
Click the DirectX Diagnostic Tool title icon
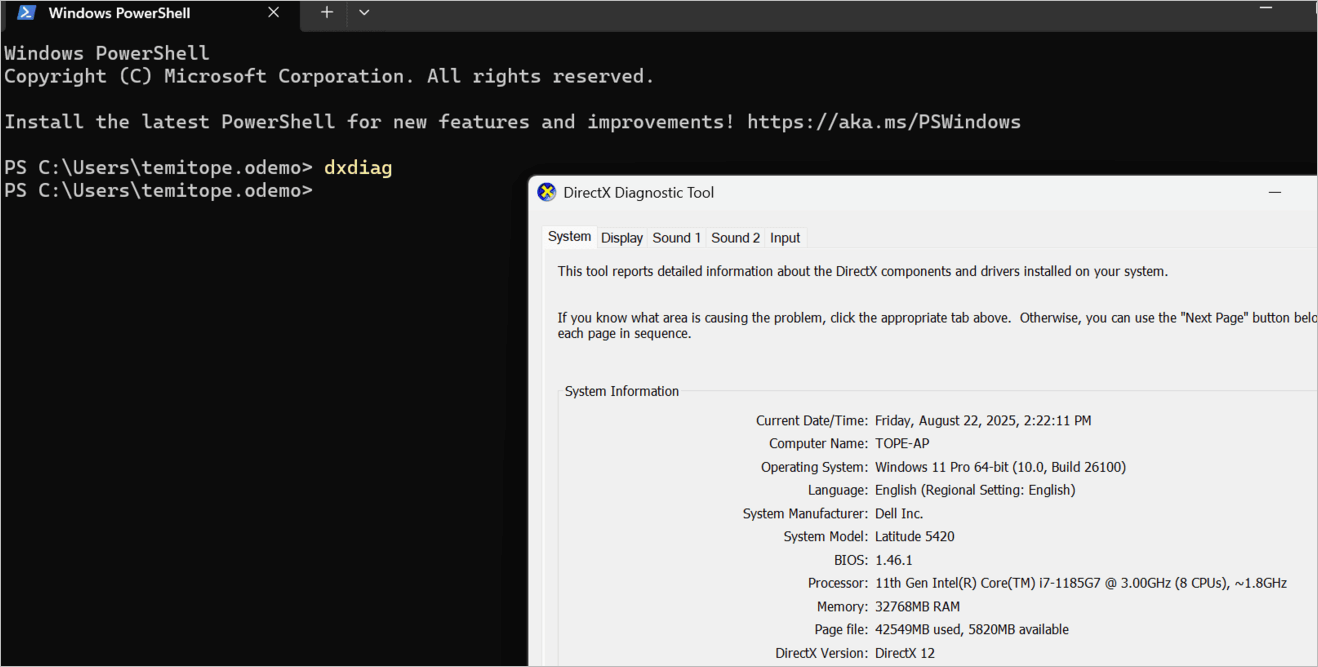pyautogui.click(x=547, y=193)
